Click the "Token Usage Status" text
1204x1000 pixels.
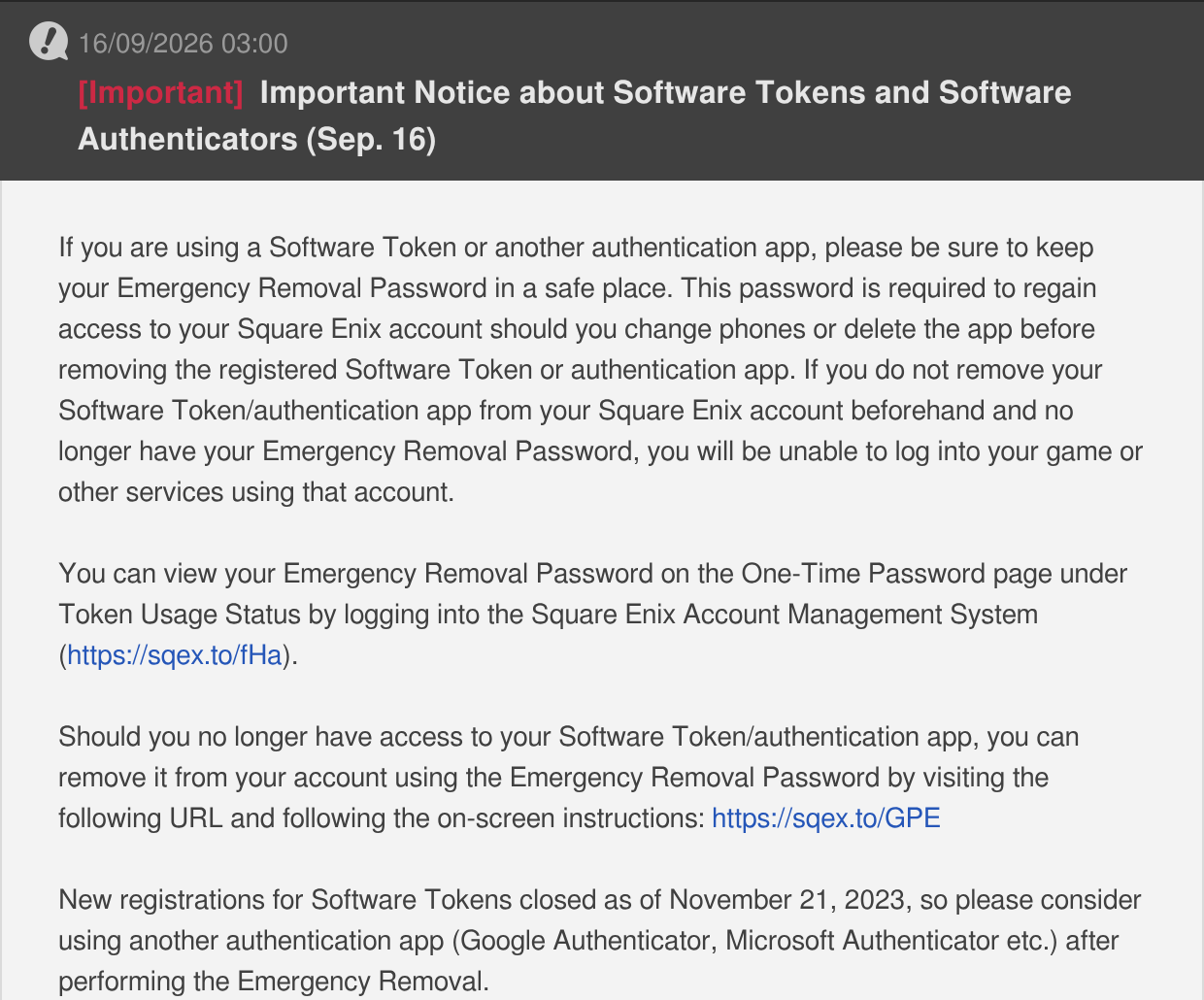click(x=180, y=615)
